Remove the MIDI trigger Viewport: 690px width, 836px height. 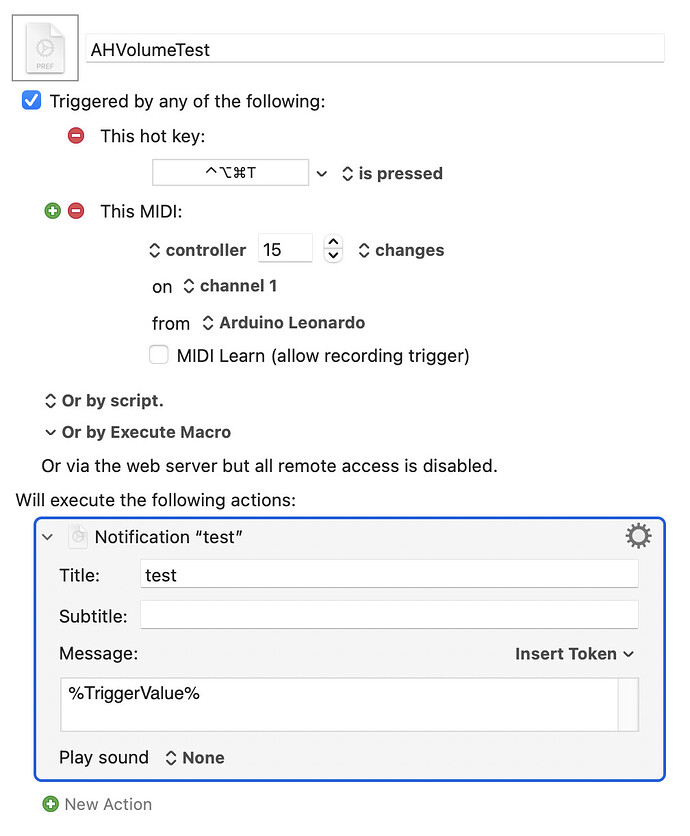pos(76,211)
